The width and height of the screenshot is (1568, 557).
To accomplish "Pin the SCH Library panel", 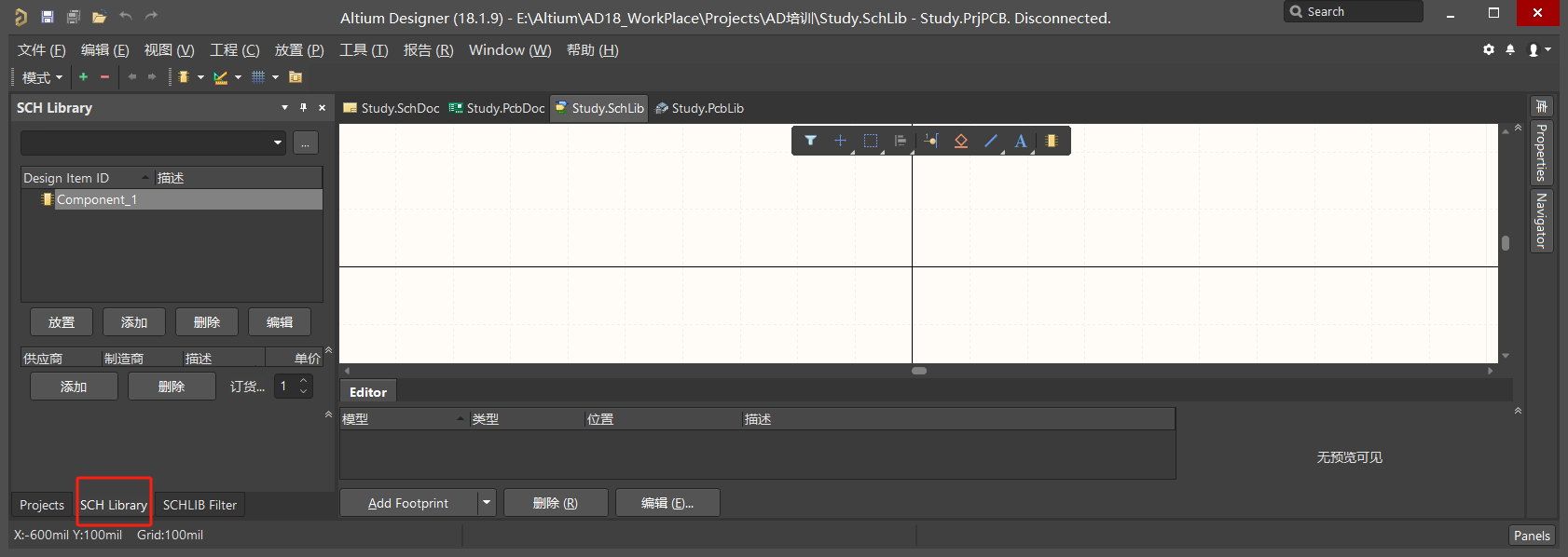I will point(303,108).
